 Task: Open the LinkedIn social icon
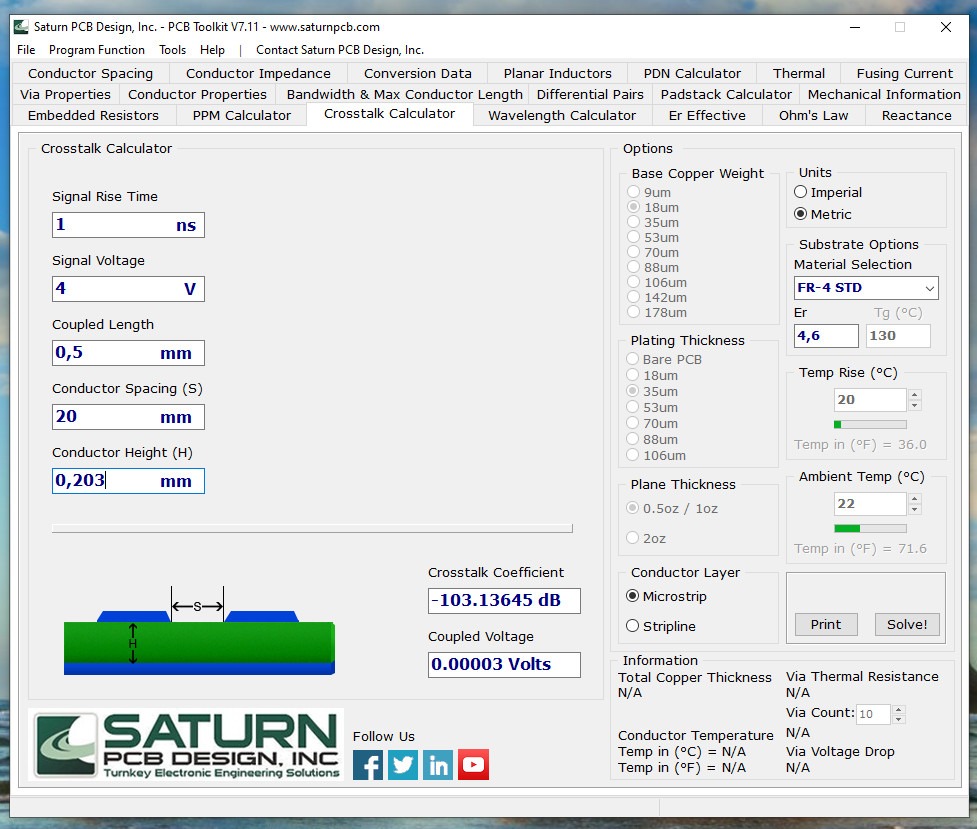(x=438, y=765)
